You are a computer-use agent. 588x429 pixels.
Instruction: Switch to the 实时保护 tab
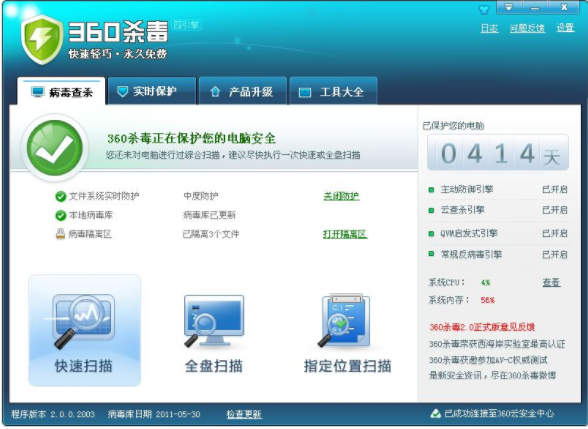coord(152,91)
